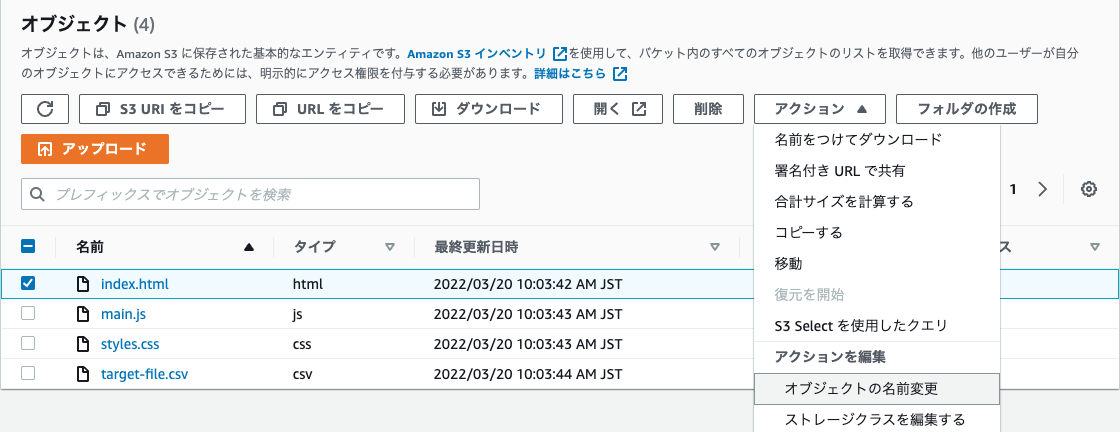This screenshot has width=1120, height=432.
Task: Click the アクションを編集 section header
Action: 830,357
